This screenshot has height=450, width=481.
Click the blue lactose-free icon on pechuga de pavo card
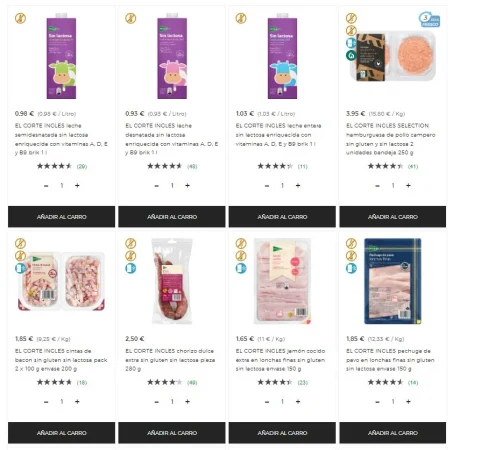coord(351,268)
